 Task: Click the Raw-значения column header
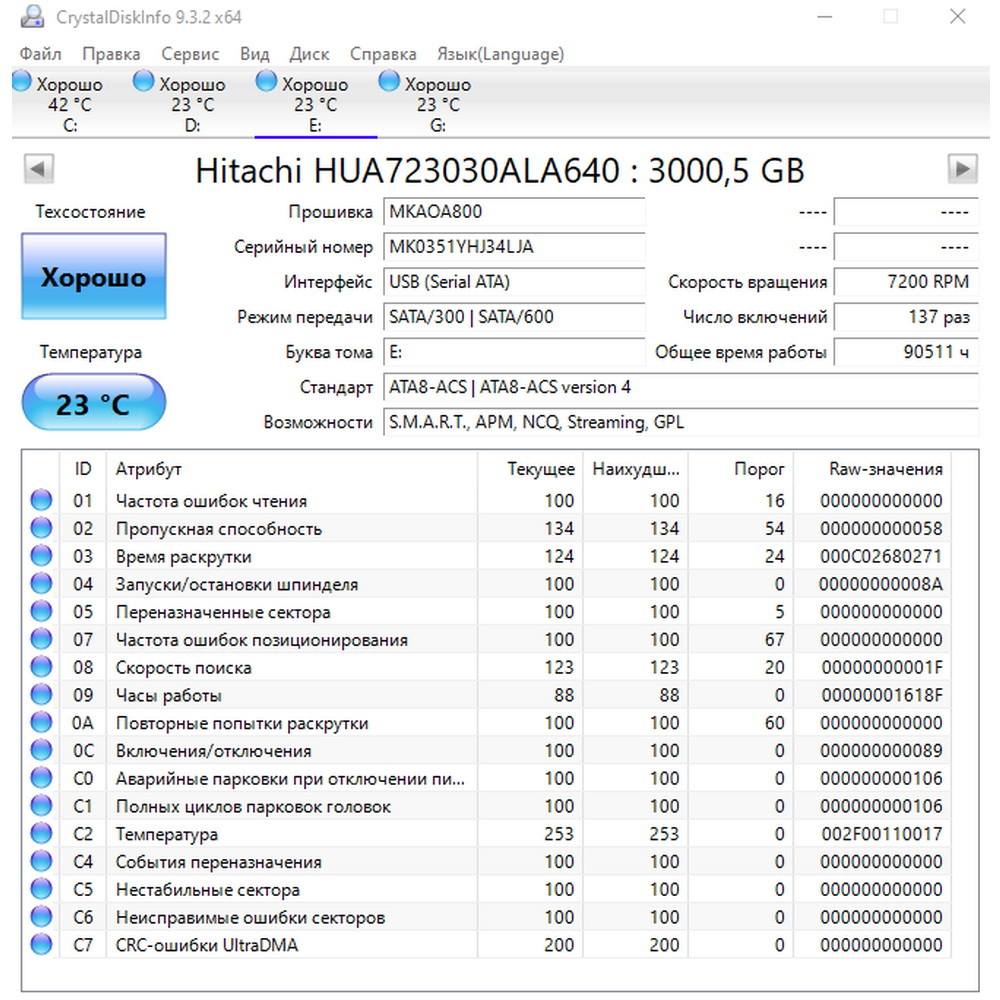coord(872,469)
